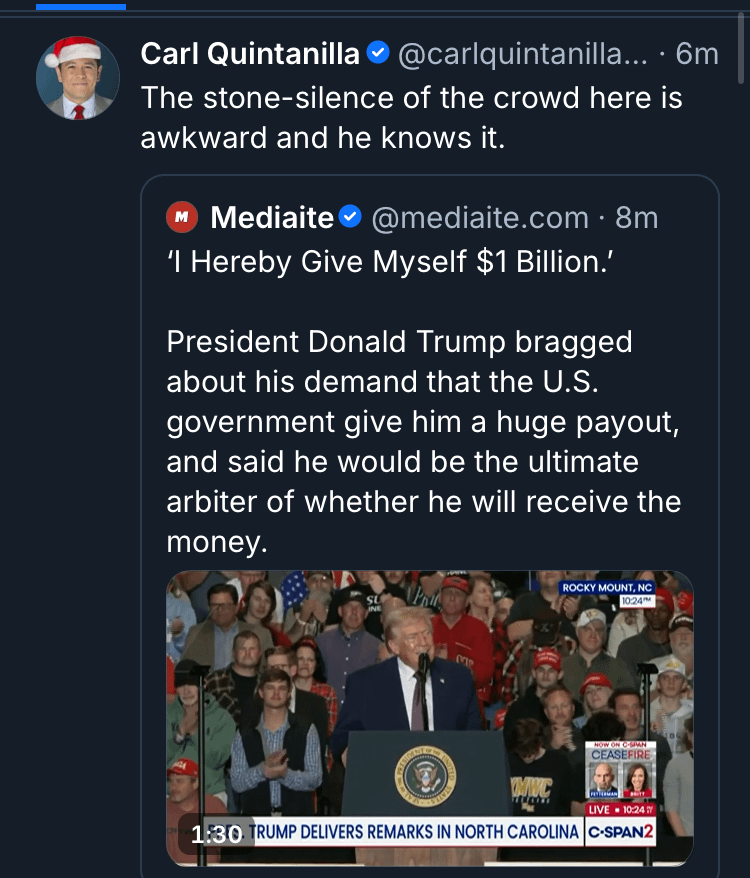Click Mediaite's blue verified checkmark
The height and width of the screenshot is (878, 750).
click(350, 216)
